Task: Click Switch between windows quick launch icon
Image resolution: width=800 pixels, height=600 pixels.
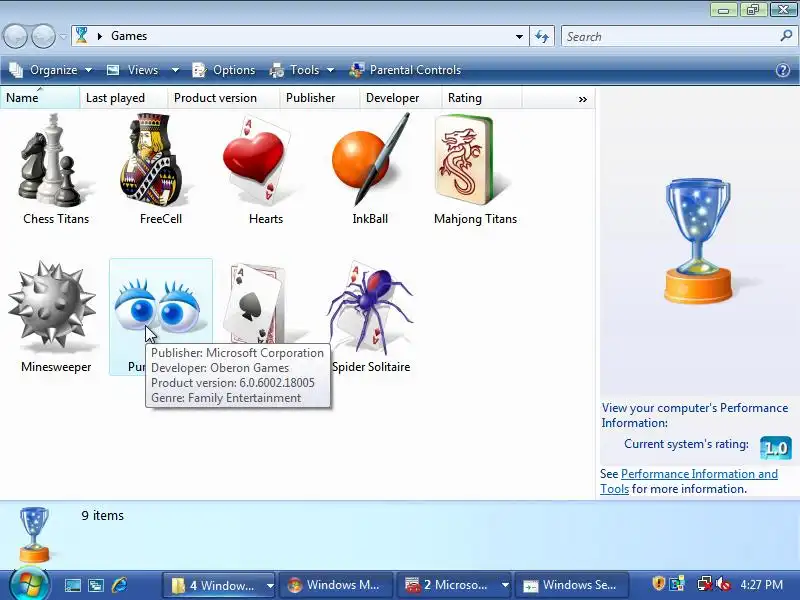Action: (96, 585)
